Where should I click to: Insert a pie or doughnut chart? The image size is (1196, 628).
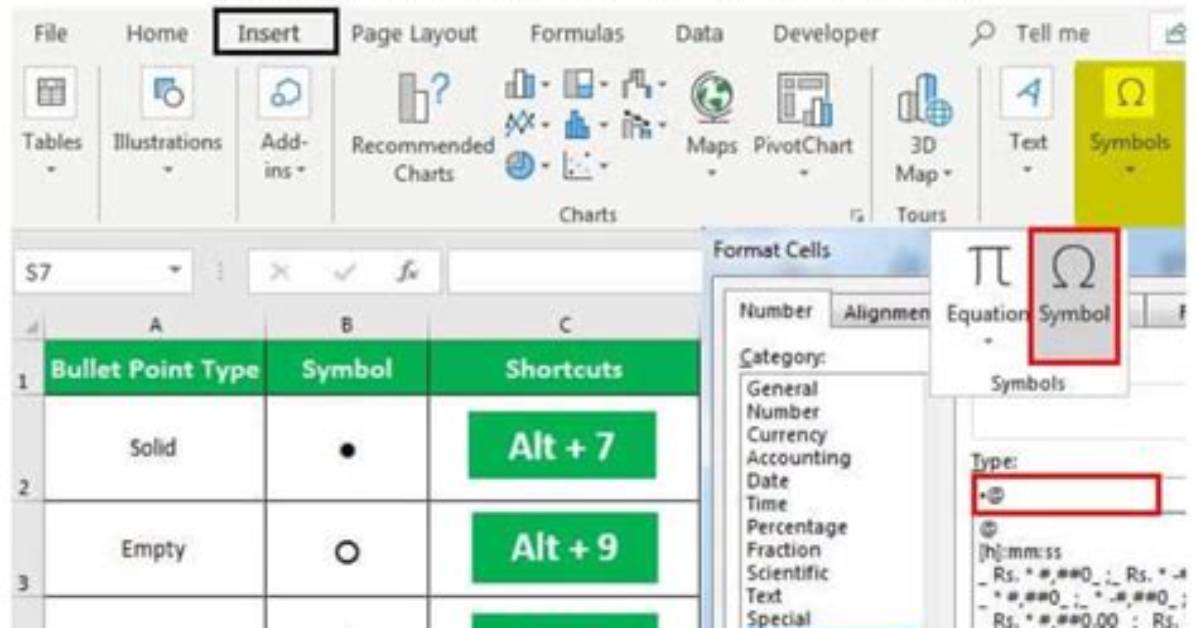(x=526, y=165)
